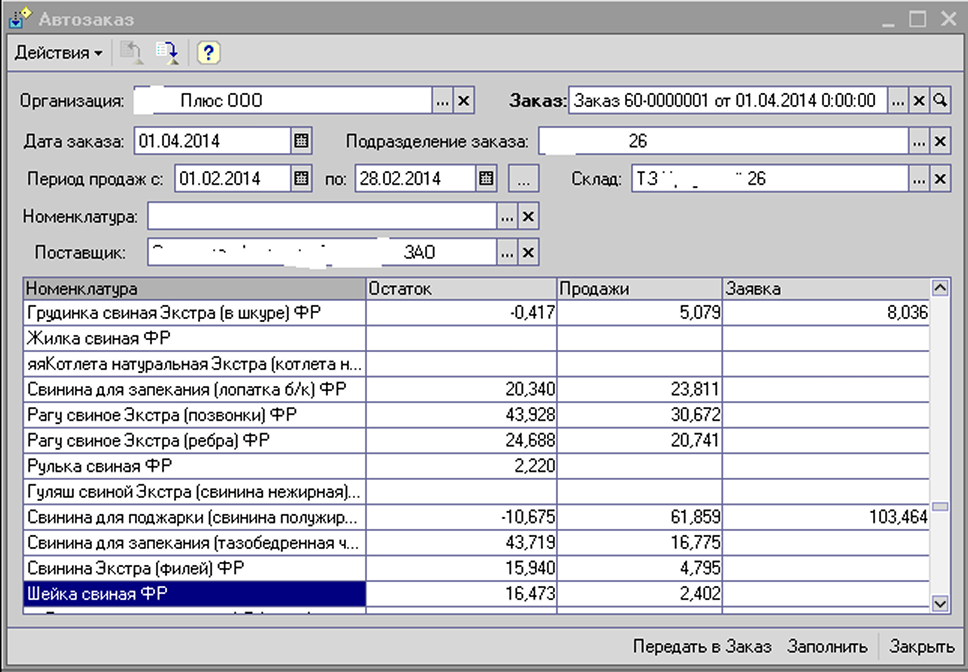Screen dimensions: 968x672
Task: Open period chooser button after end date
Action: click(x=524, y=179)
